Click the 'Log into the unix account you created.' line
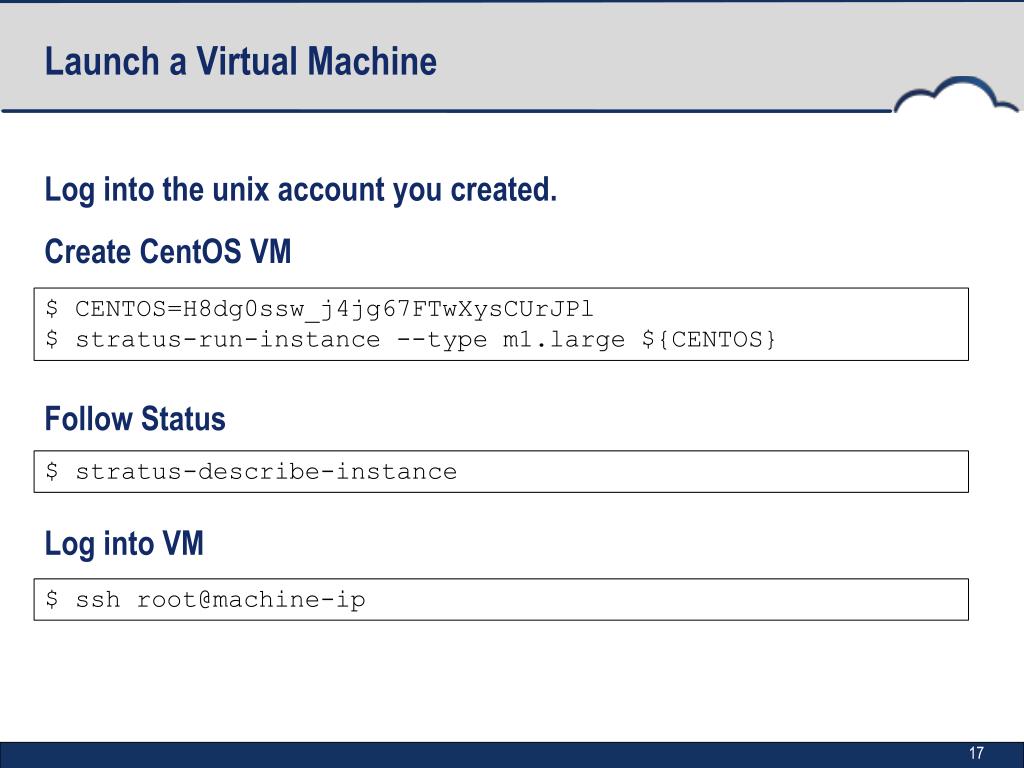The height and width of the screenshot is (768, 1024). click(x=300, y=190)
